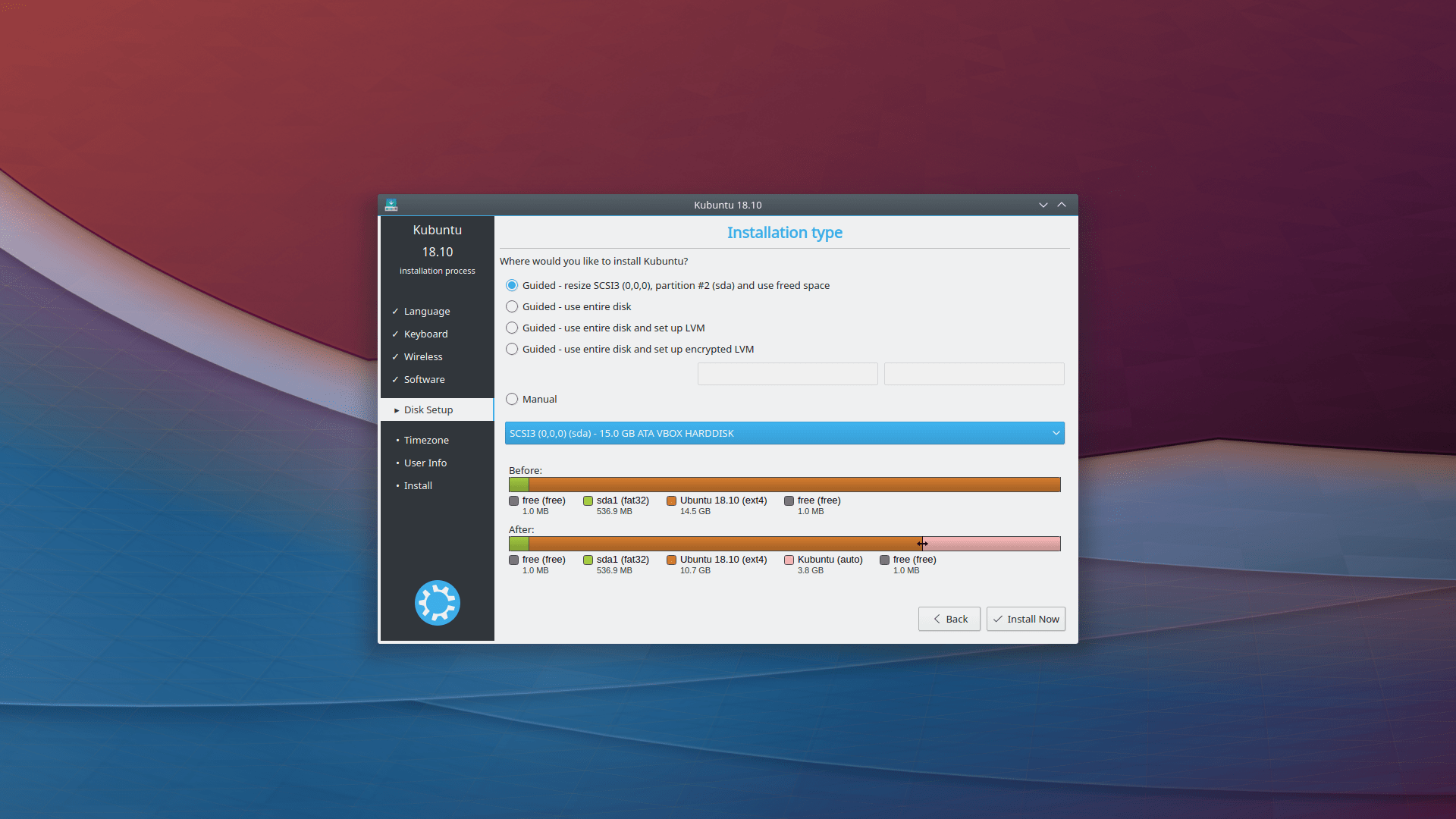Image resolution: width=1456 pixels, height=819 pixels.
Task: Click Ubuntu 18.10 (ext4) 10.7 GB legend
Action: (717, 564)
